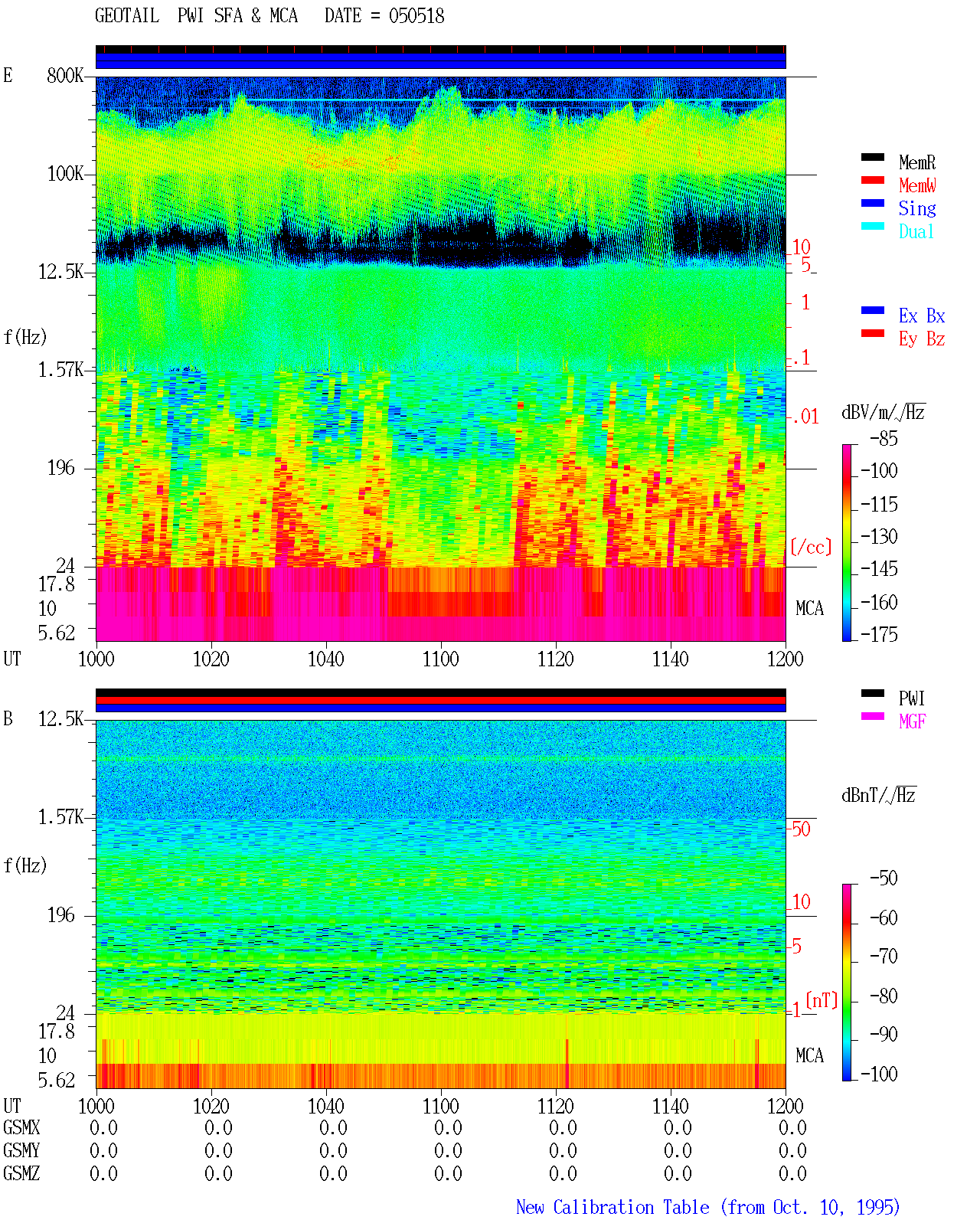Click the red "[/cc]" density unit label
The height and width of the screenshot is (1220, 980).
pyautogui.click(x=811, y=547)
